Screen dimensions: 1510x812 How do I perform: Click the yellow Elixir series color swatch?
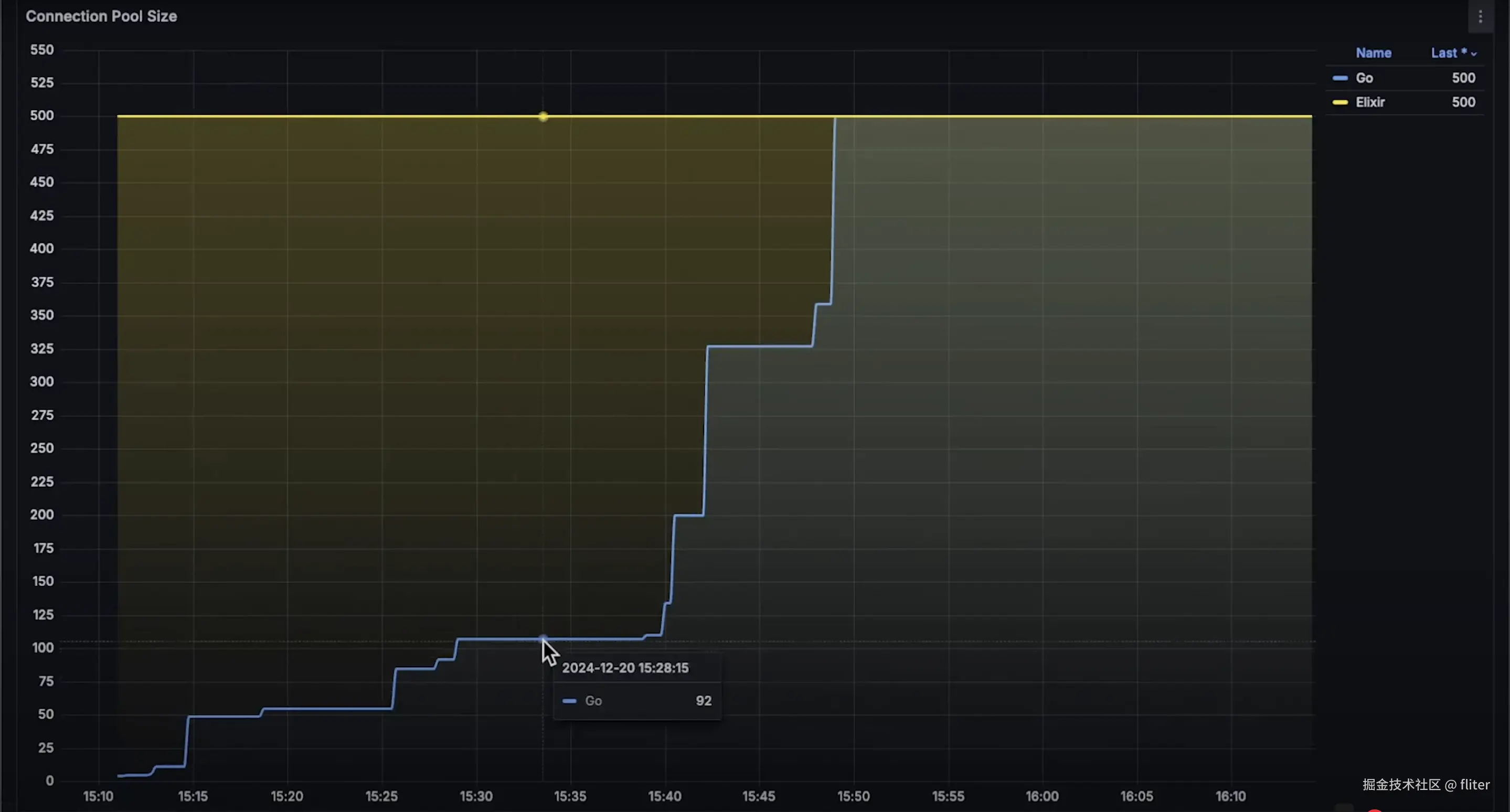(x=1339, y=102)
